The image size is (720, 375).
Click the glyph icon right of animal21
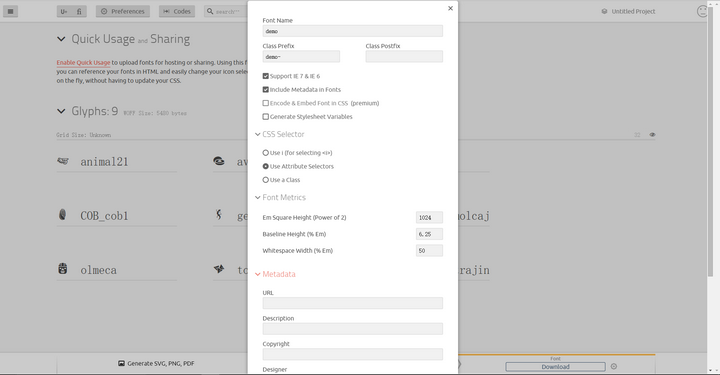click(219, 161)
